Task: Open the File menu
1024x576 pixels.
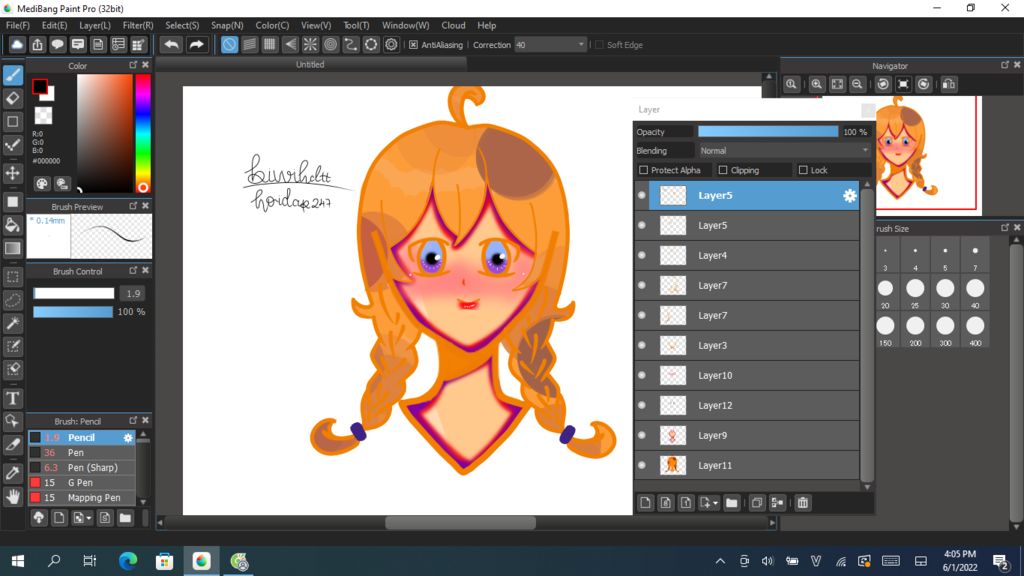Action: click(x=18, y=25)
